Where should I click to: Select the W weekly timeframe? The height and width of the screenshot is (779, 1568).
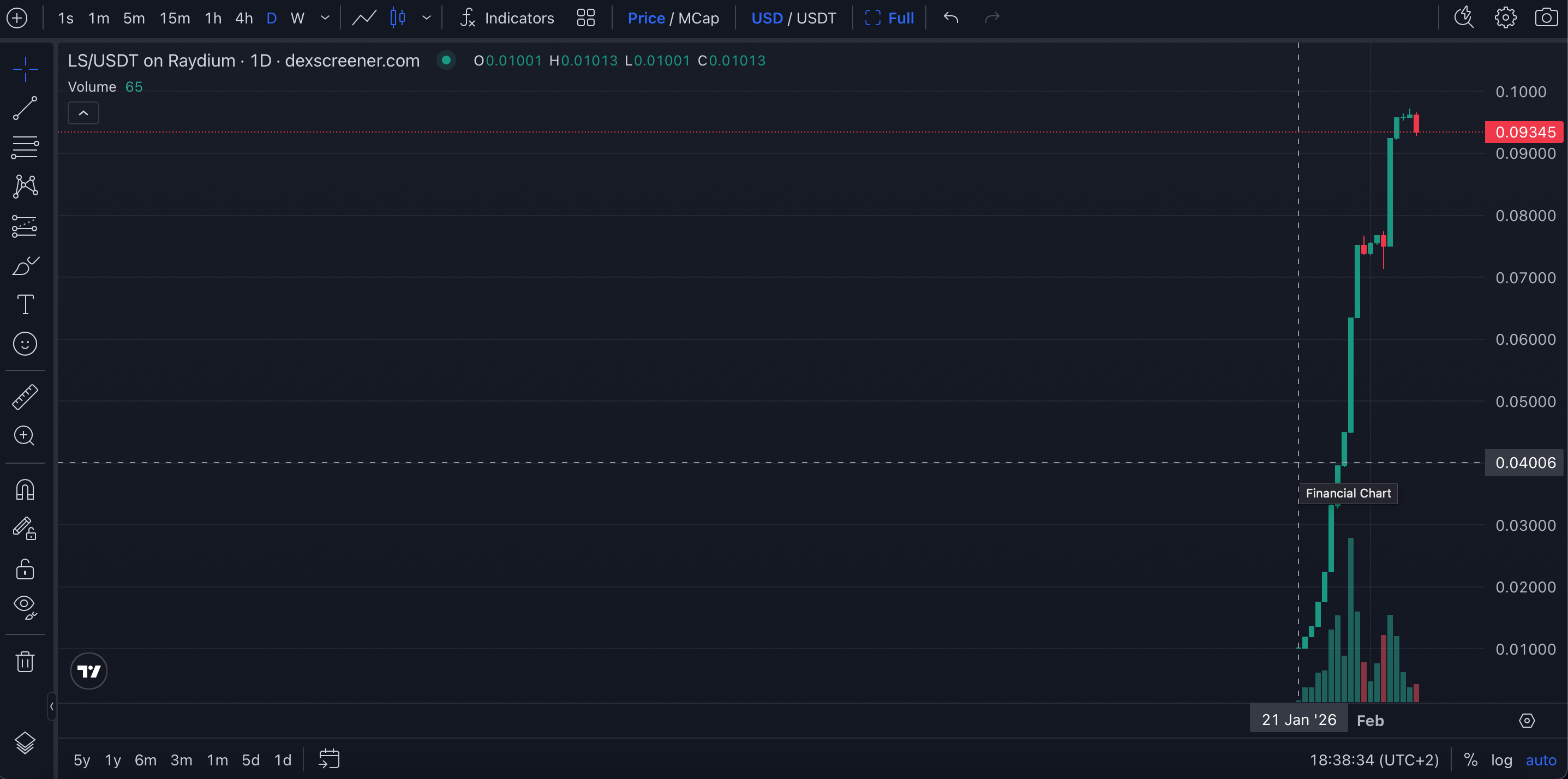297,18
